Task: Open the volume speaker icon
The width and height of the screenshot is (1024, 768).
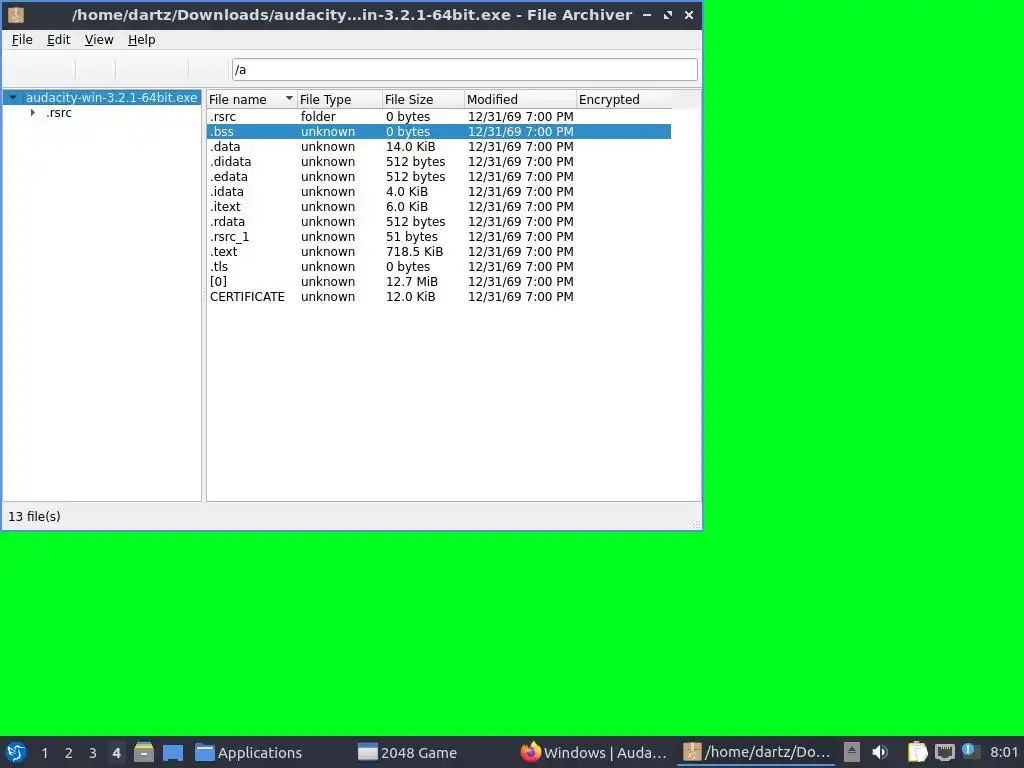Action: (880, 752)
